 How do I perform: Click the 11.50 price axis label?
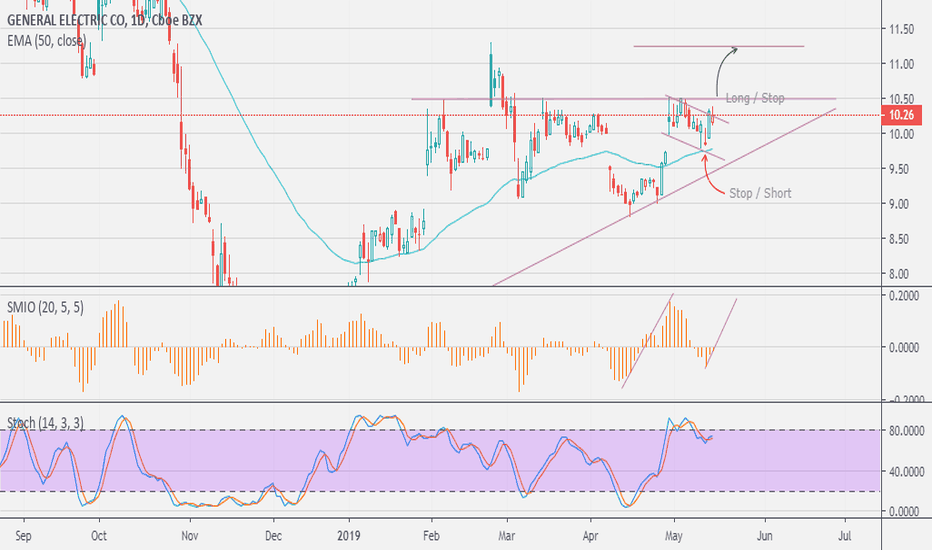(x=902, y=29)
